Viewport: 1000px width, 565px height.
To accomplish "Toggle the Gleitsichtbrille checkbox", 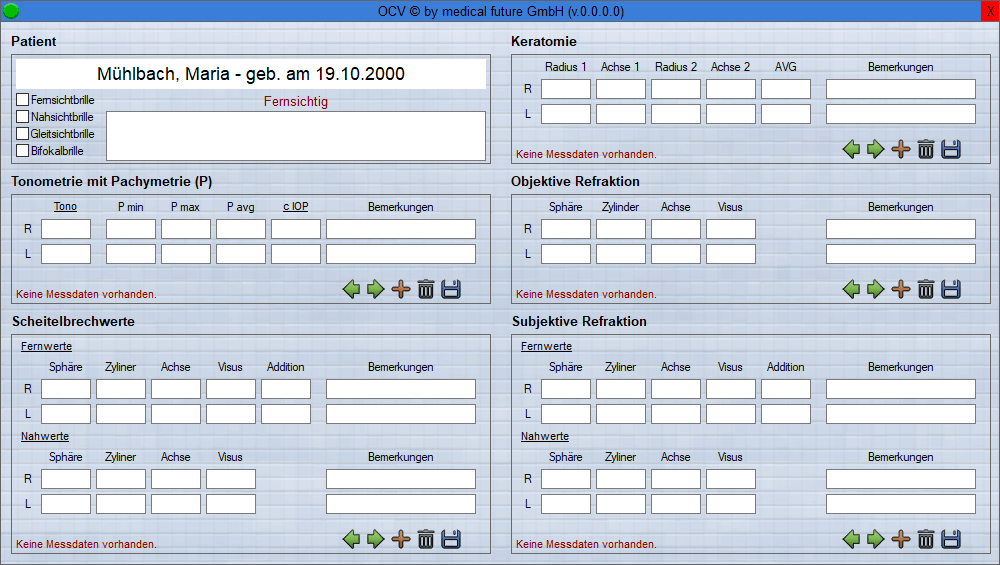I will point(23,134).
